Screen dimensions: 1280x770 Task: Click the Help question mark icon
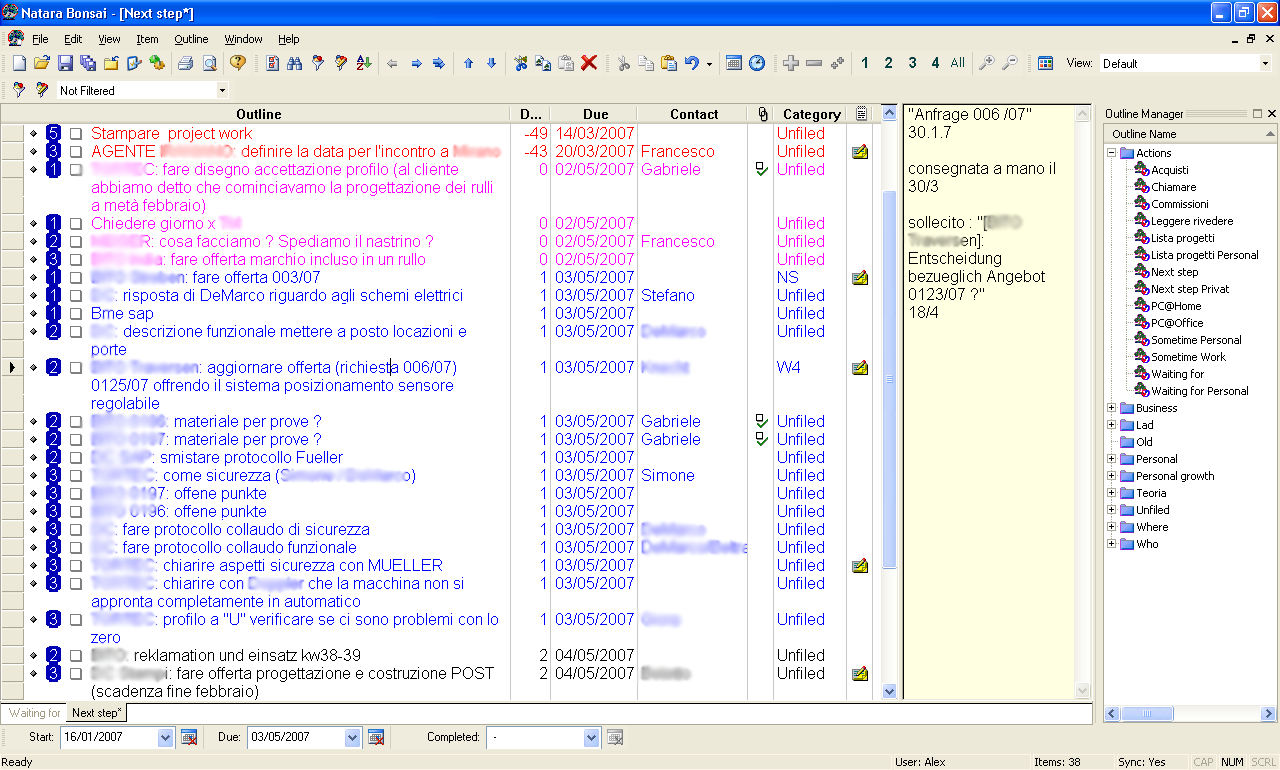pos(237,63)
